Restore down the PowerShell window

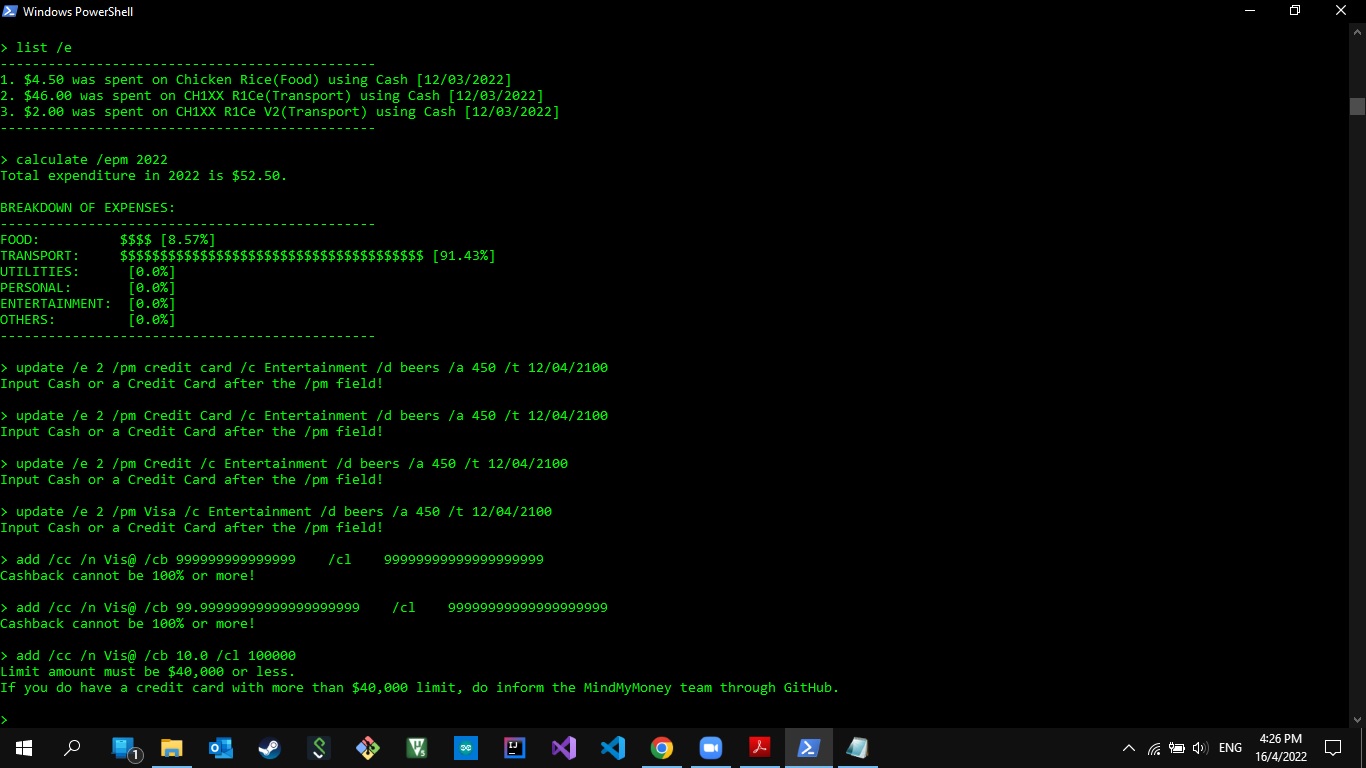[1295, 11]
